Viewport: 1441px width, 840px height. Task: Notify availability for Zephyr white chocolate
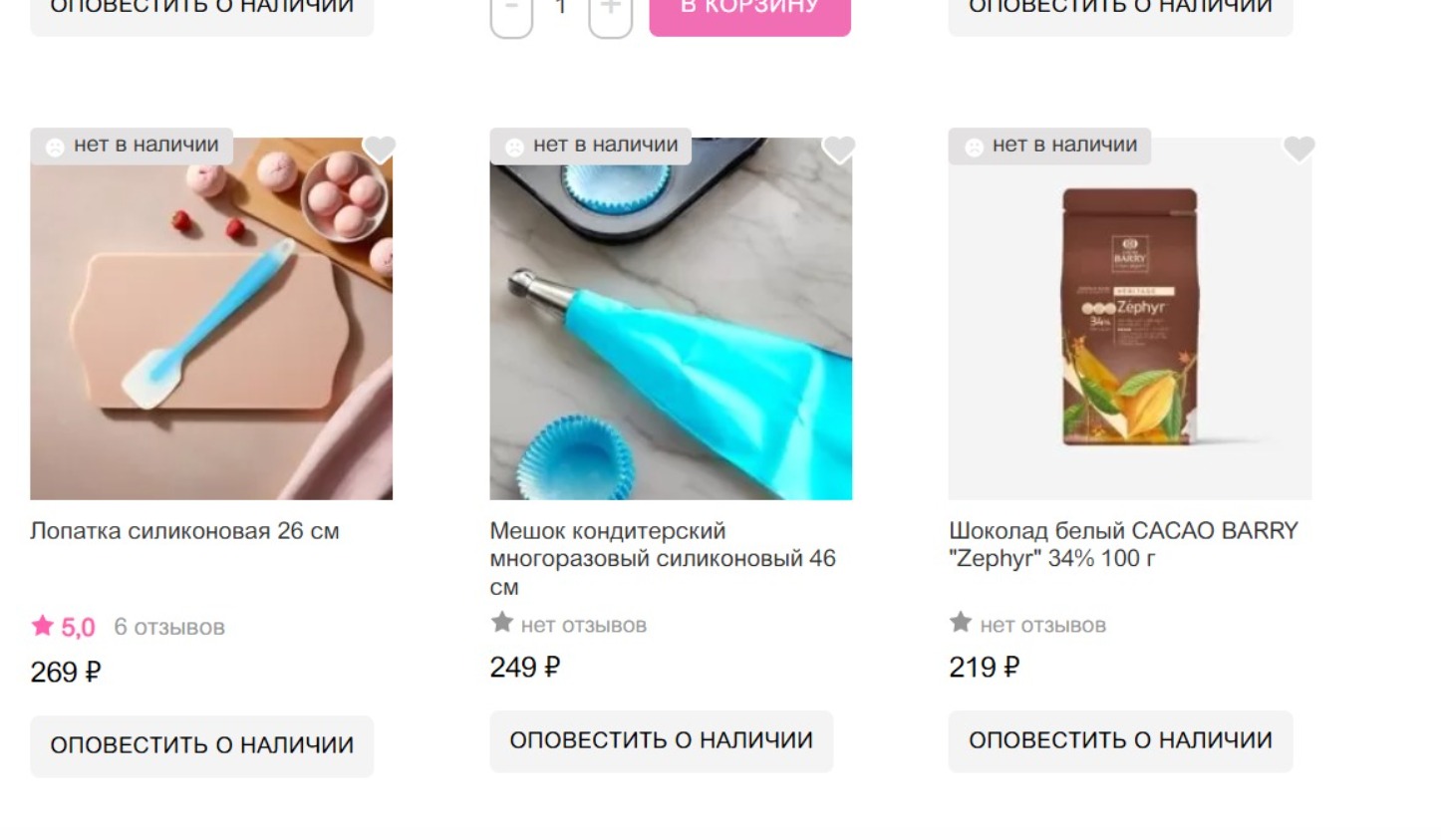click(1120, 740)
